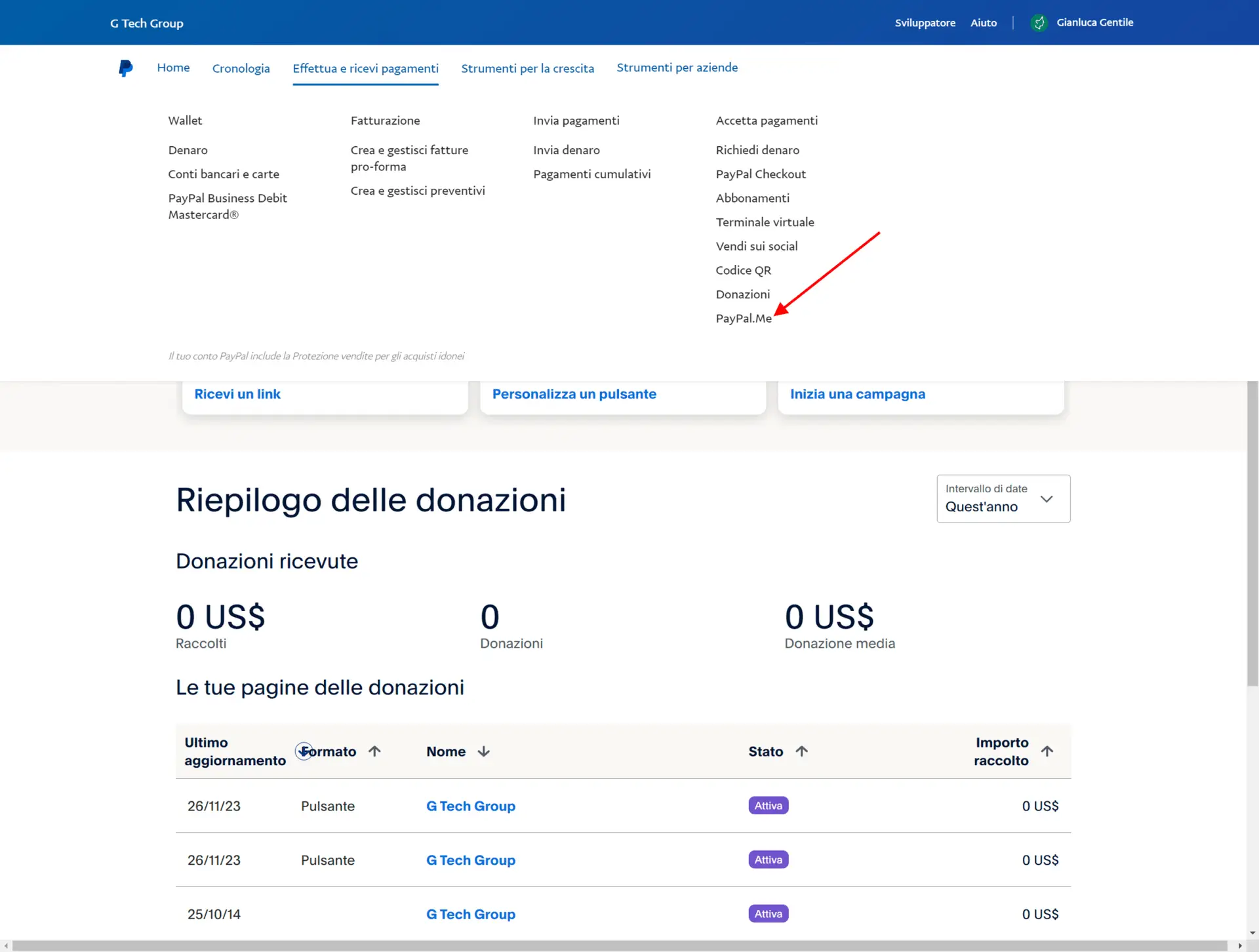Click Personalizza un pulsante link

coord(574,393)
